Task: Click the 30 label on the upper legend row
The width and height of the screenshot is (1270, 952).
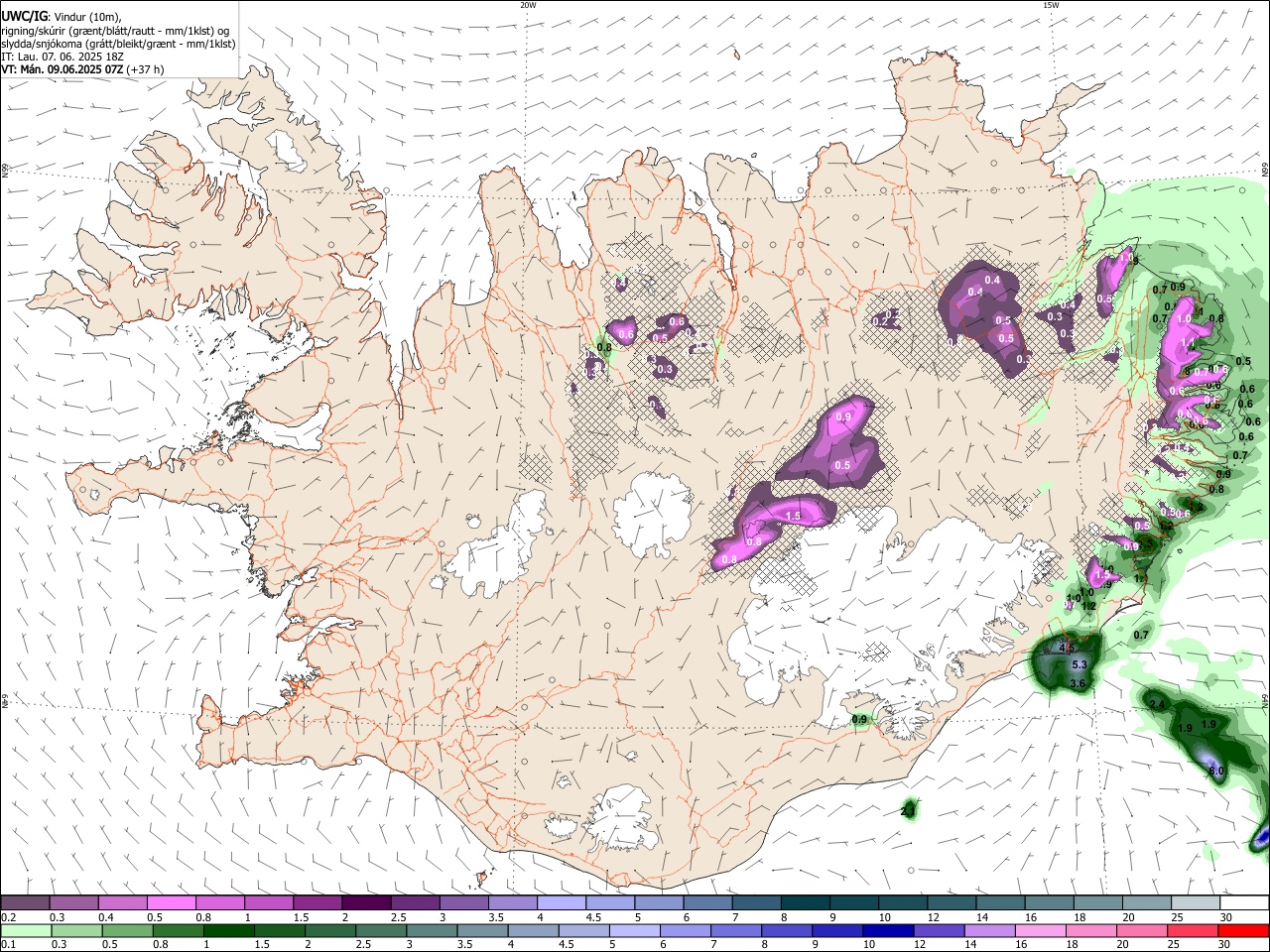Action: point(1226,917)
